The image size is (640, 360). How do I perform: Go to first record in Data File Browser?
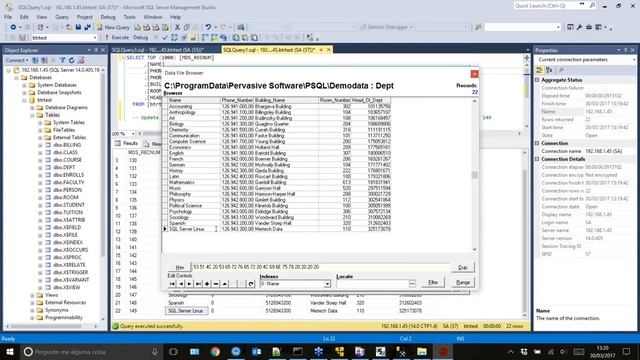172,284
